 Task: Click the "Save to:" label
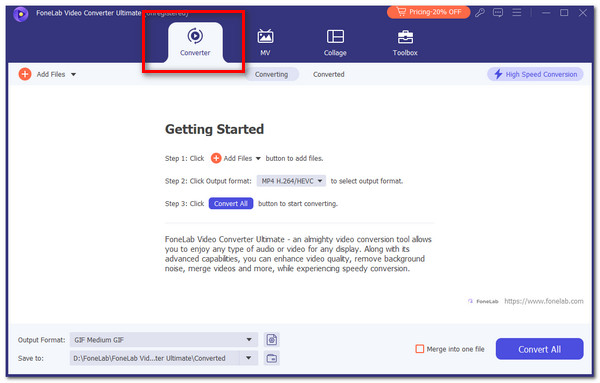[31, 359]
